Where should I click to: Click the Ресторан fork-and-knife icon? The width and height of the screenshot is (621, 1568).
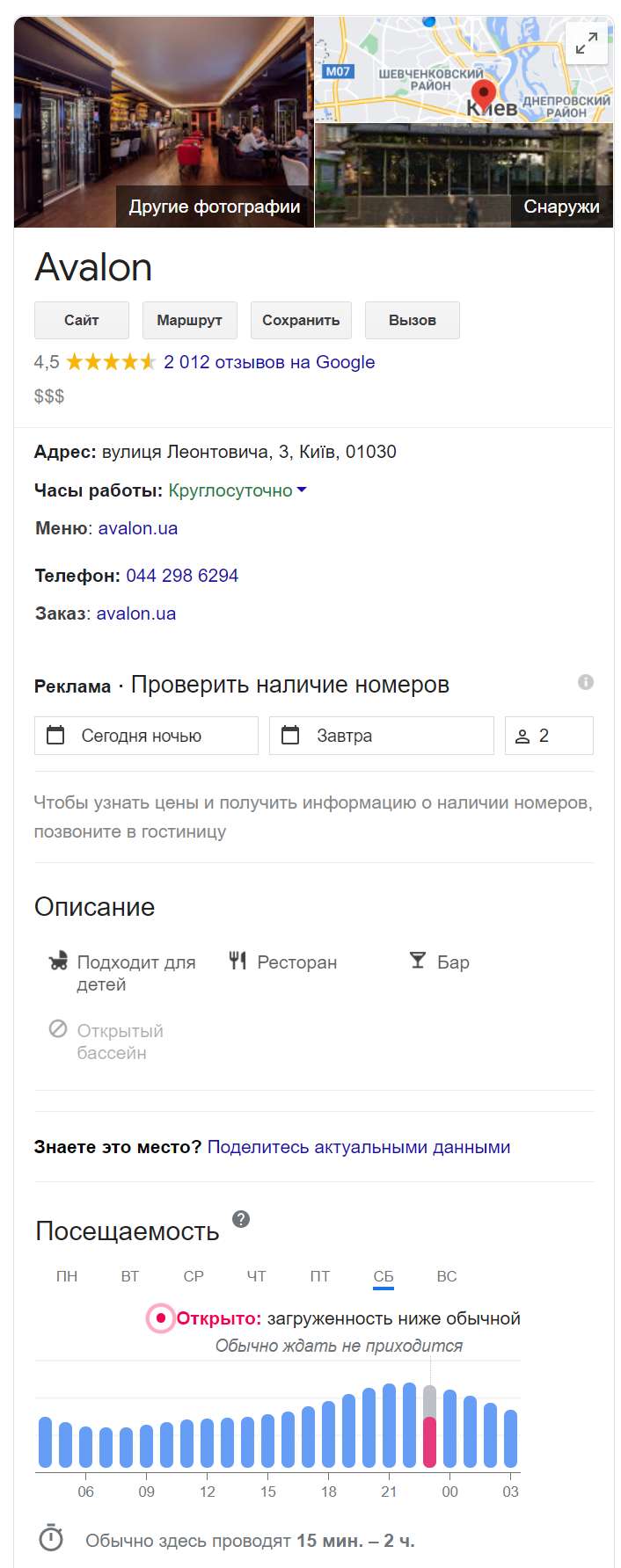click(x=237, y=961)
